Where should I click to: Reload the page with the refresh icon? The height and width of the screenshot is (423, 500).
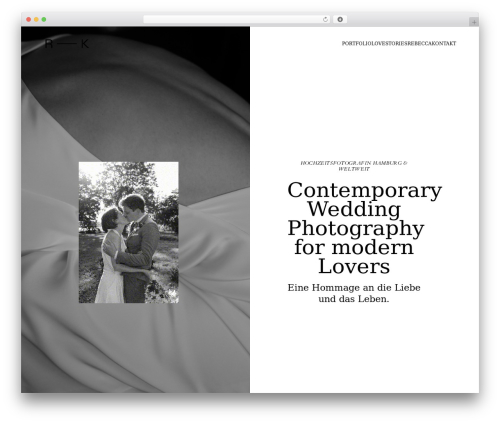click(x=325, y=20)
